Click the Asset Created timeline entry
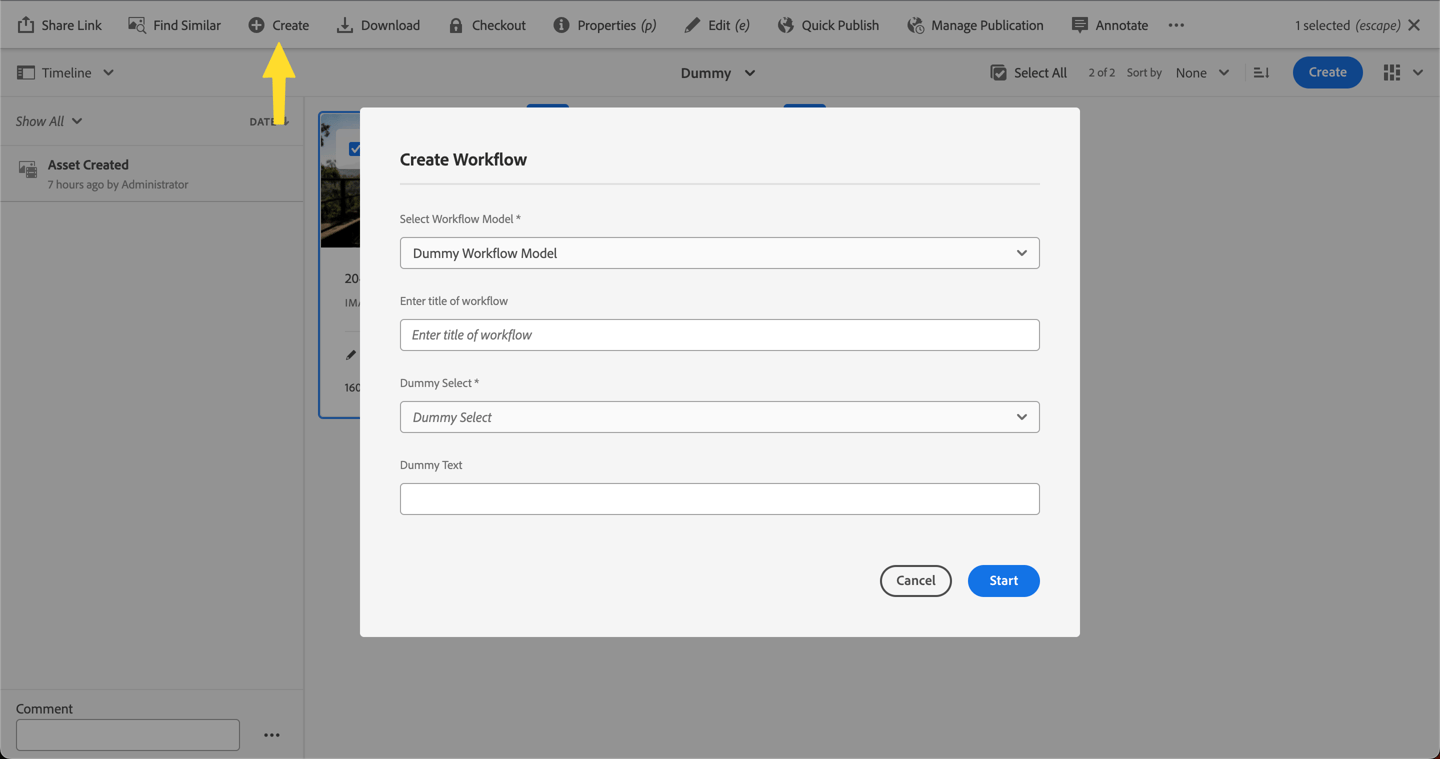The width and height of the screenshot is (1440, 759). pos(152,173)
